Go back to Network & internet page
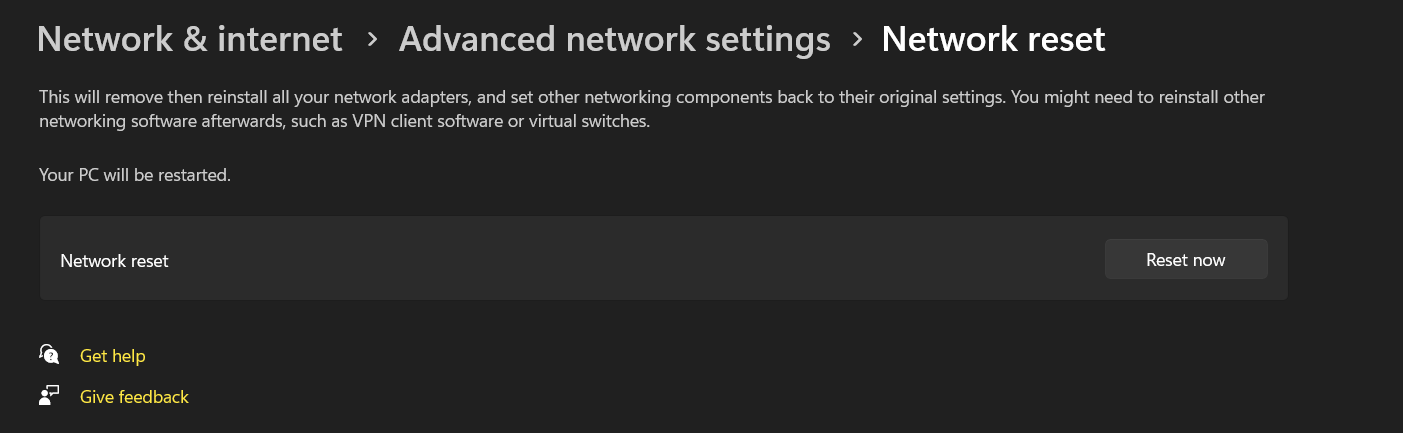This screenshot has width=1403, height=433. [190, 39]
